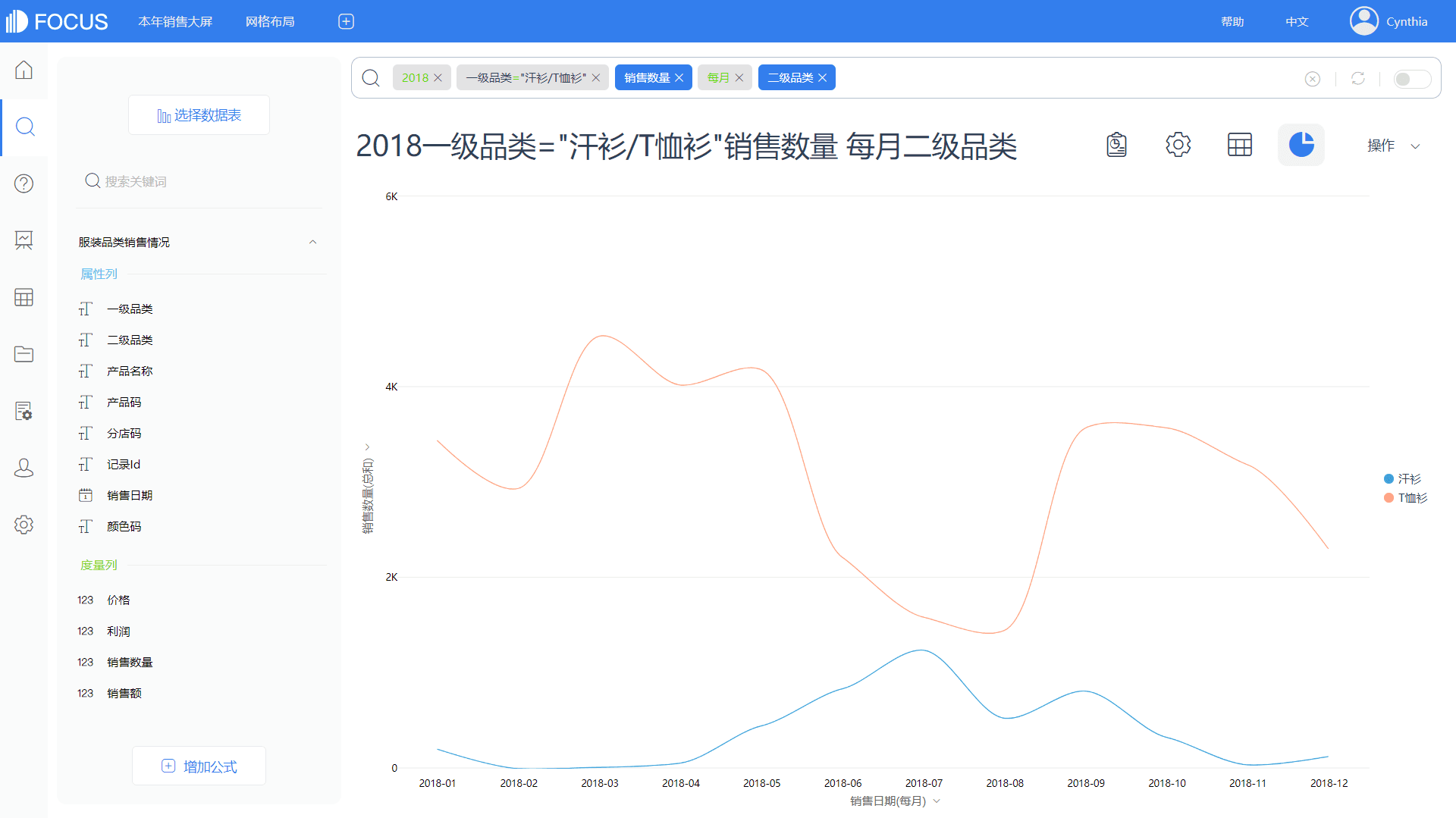This screenshot has height=818, width=1456.
Task: Switch to table view icon
Action: pos(1240,144)
